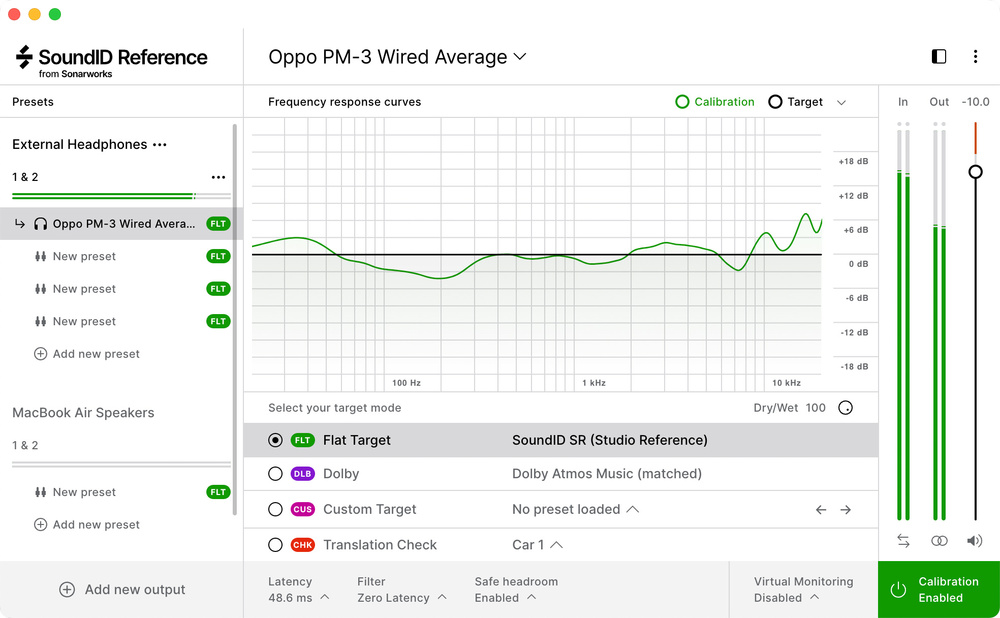Select the Custom Target radio button
This screenshot has height=618, width=1000.
tap(276, 510)
